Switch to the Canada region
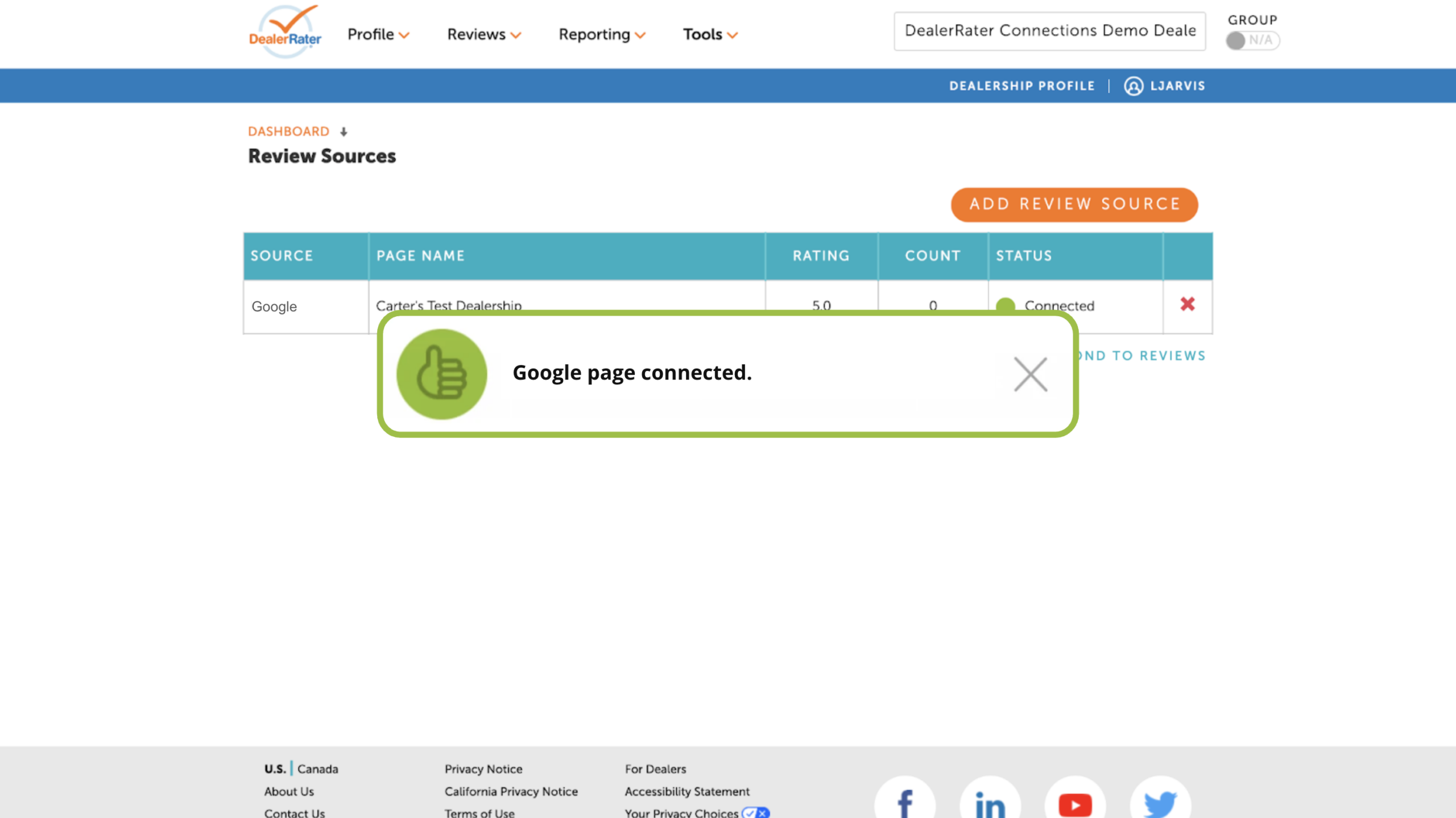 [x=317, y=769]
